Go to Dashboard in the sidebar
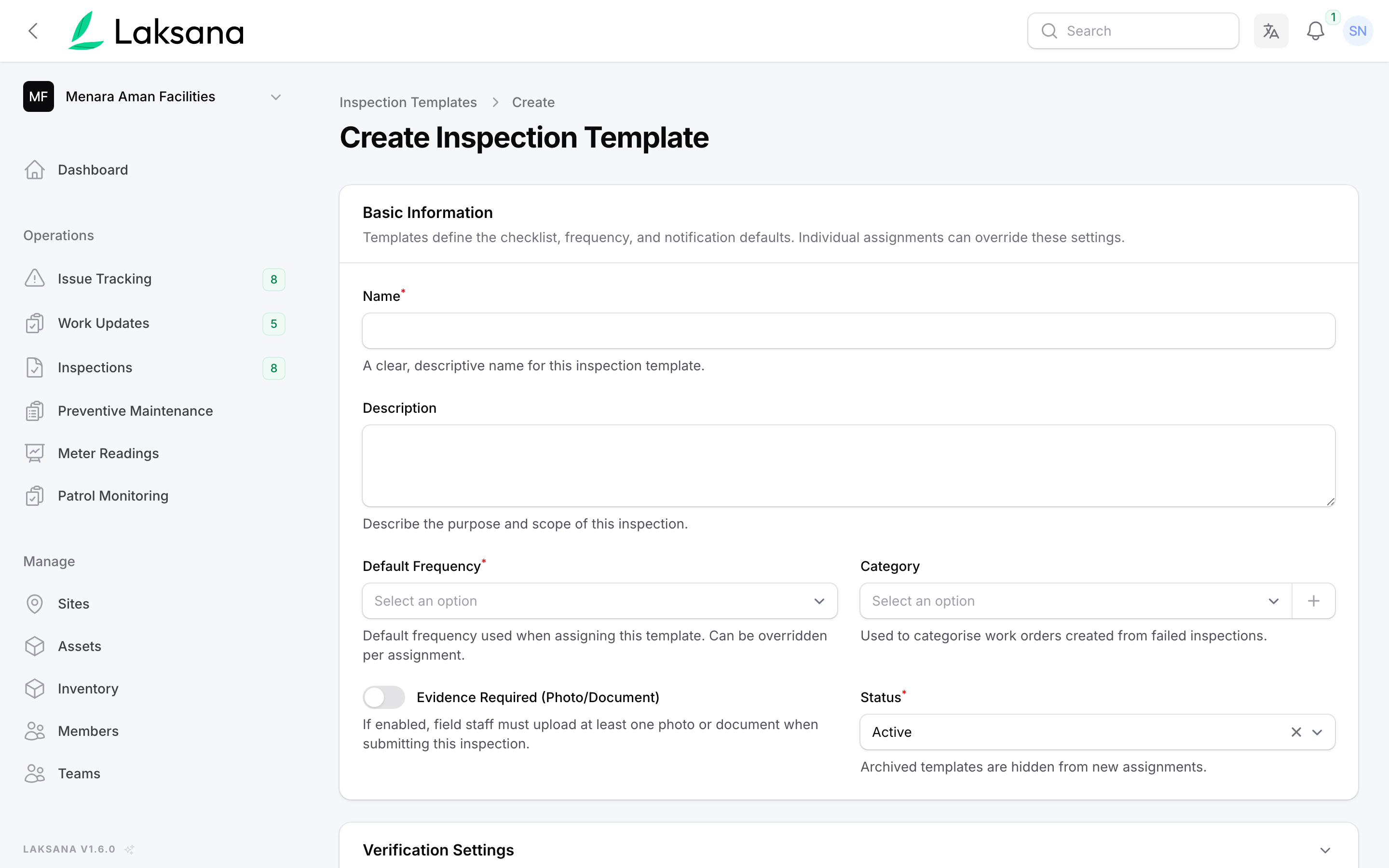The image size is (1389, 868). tap(154, 170)
